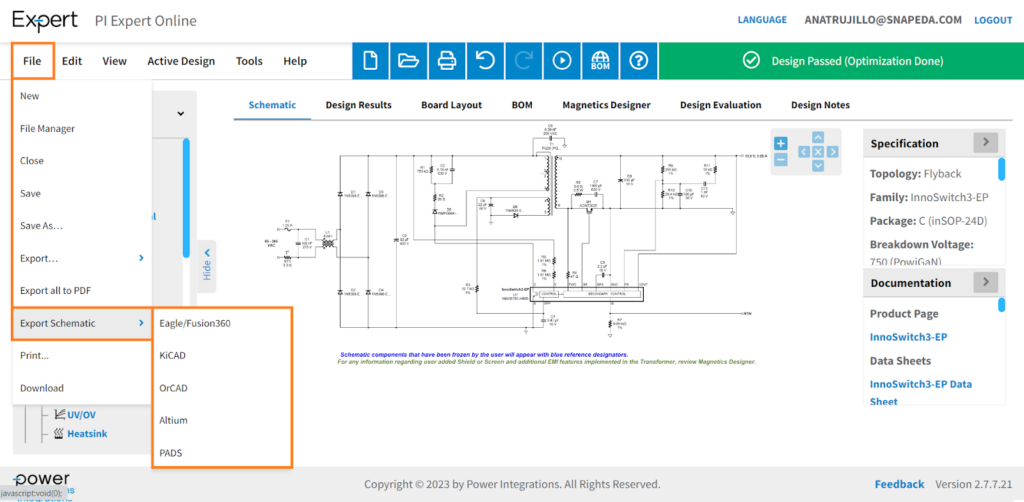Switch to the Design Results tab
1024x502 pixels.
359,104
